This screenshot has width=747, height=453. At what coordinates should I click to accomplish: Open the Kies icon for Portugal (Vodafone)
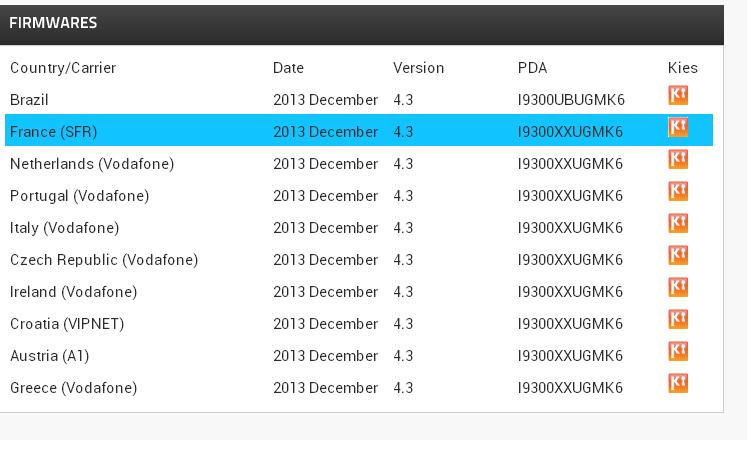(678, 191)
